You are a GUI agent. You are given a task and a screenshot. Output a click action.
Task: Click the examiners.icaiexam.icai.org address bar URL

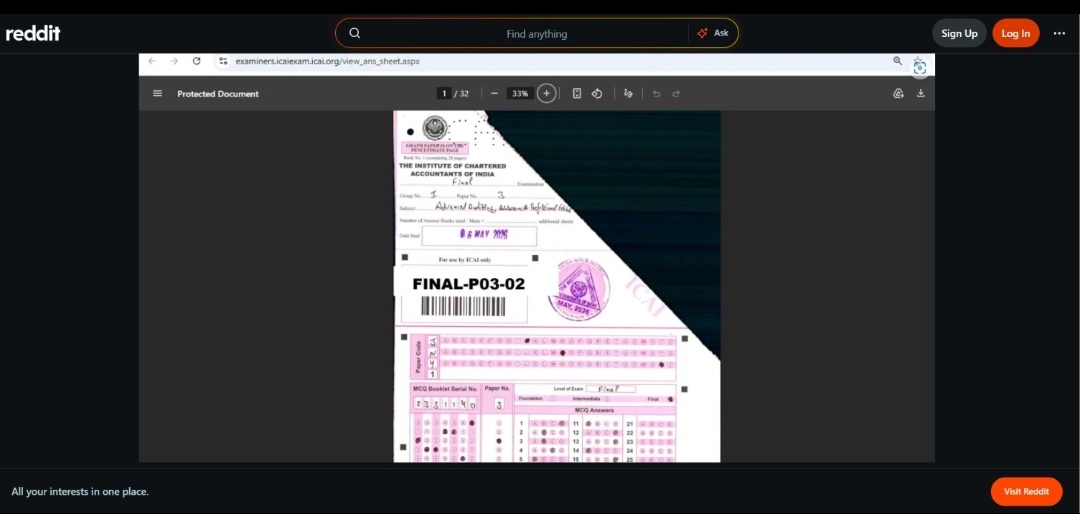pos(327,61)
